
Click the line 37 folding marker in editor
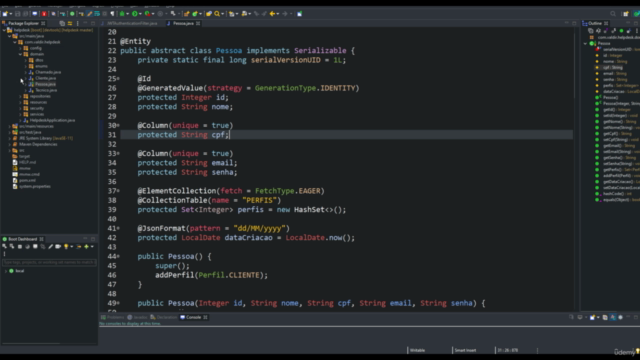tap(118, 191)
